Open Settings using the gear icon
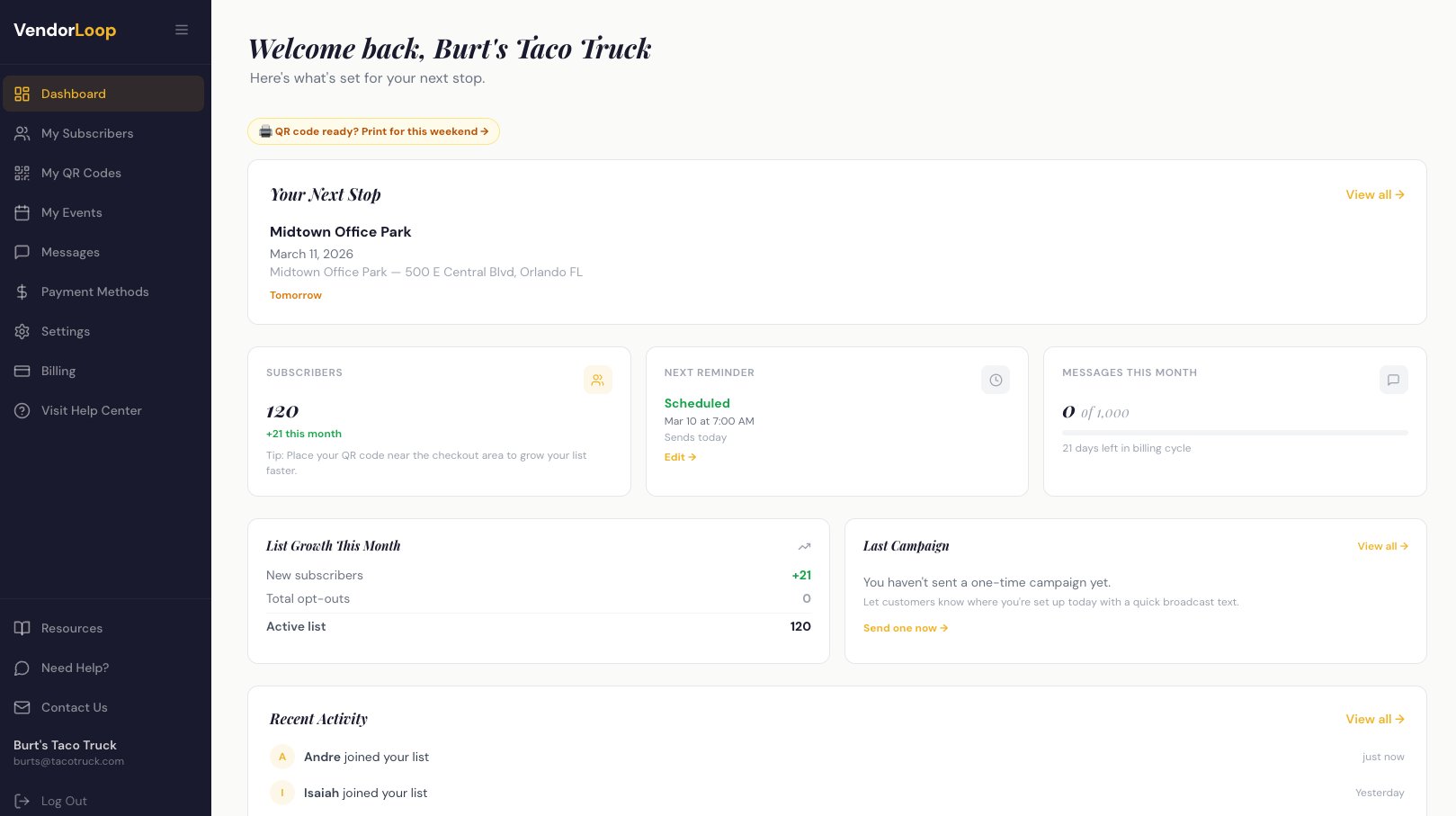Viewport: 1456px width, 816px height. click(x=22, y=331)
